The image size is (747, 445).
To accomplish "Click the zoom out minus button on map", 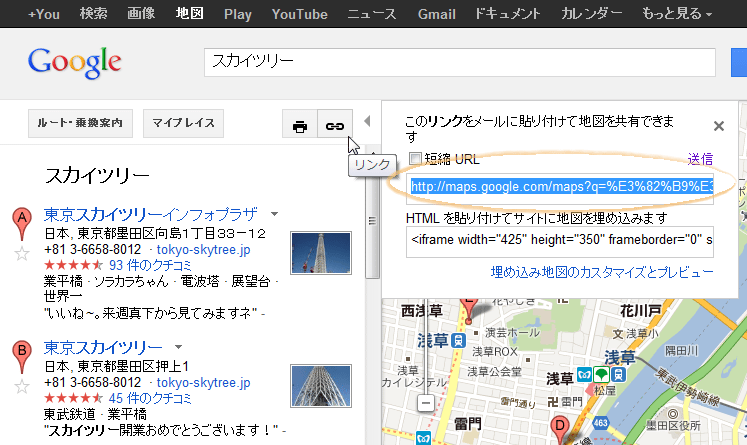I will click(x=426, y=403).
